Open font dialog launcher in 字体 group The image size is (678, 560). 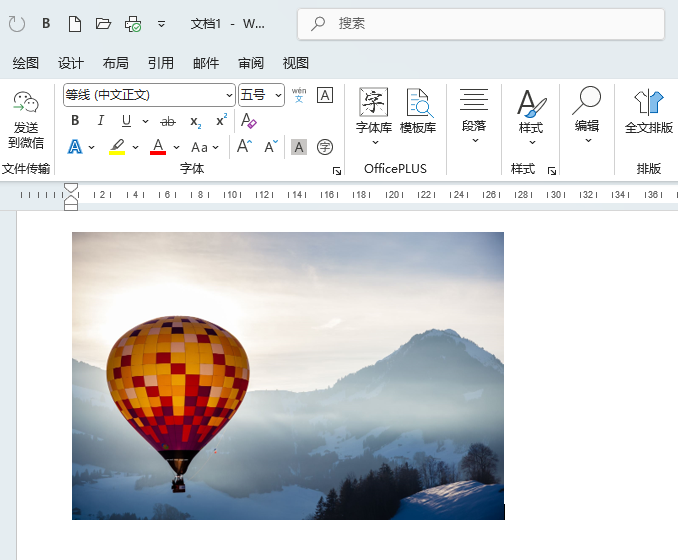pos(337,171)
